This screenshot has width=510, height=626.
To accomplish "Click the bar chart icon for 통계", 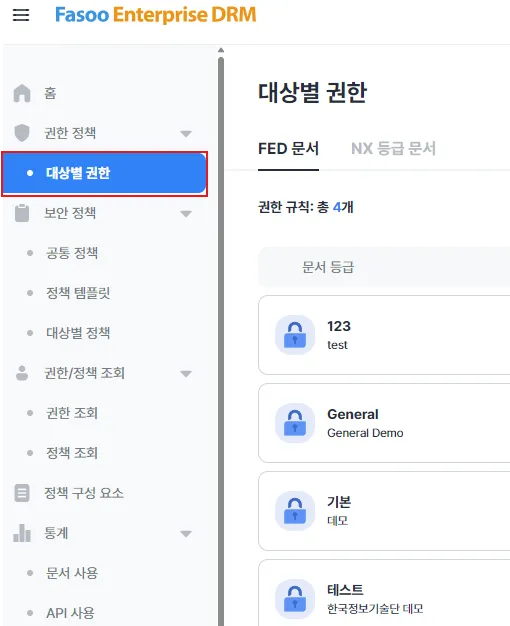I will pyautogui.click(x=22, y=533).
